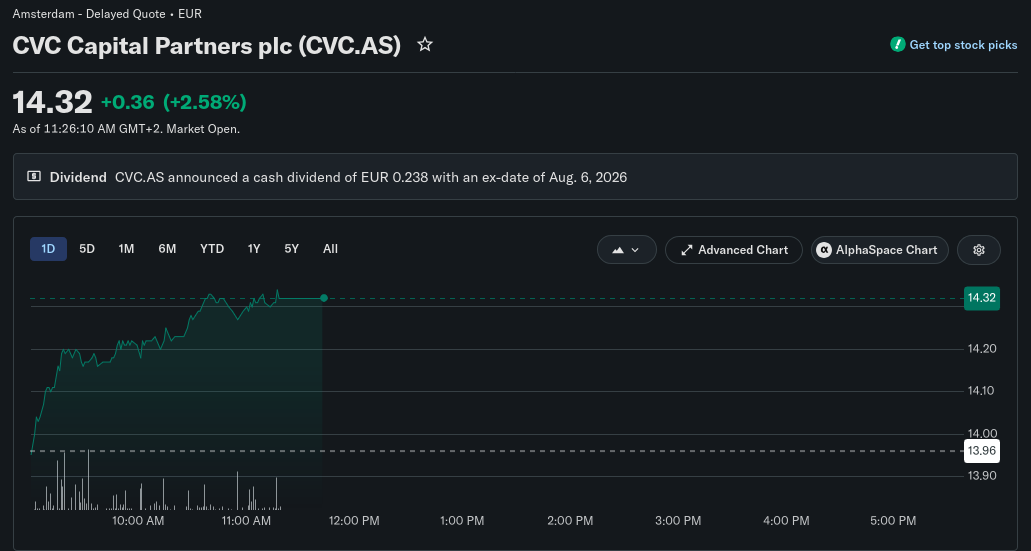Click the 5:00 PM axis label
The width and height of the screenshot is (1031, 551).
(893, 521)
